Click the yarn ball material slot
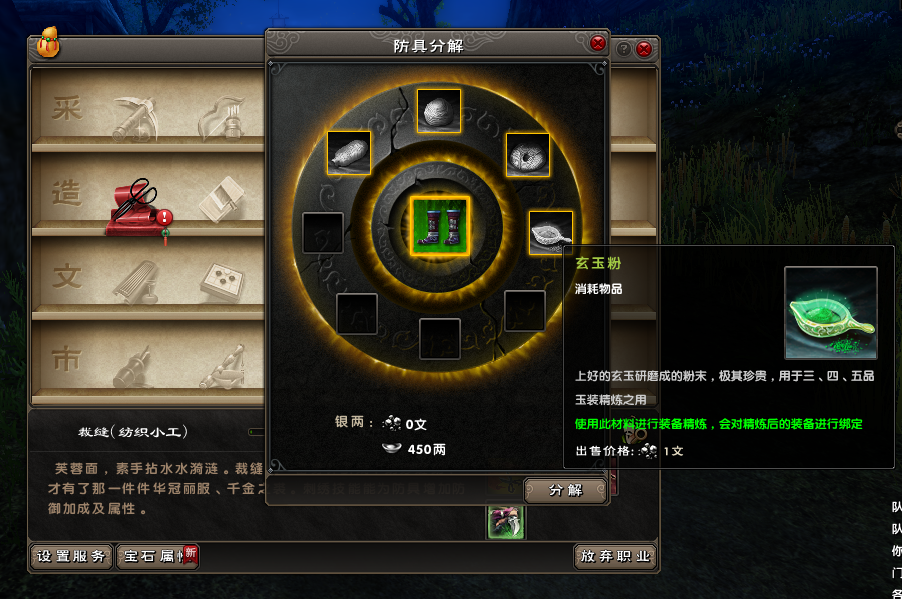 (x=439, y=110)
